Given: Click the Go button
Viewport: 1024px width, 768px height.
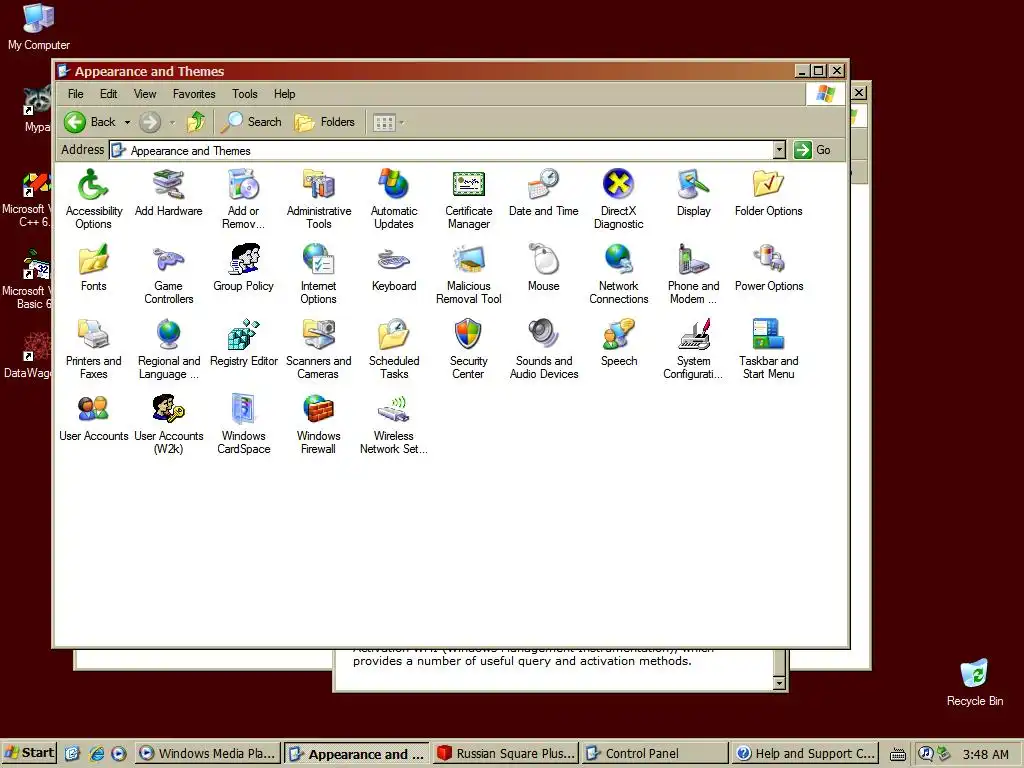Looking at the screenshot, I should [812, 150].
